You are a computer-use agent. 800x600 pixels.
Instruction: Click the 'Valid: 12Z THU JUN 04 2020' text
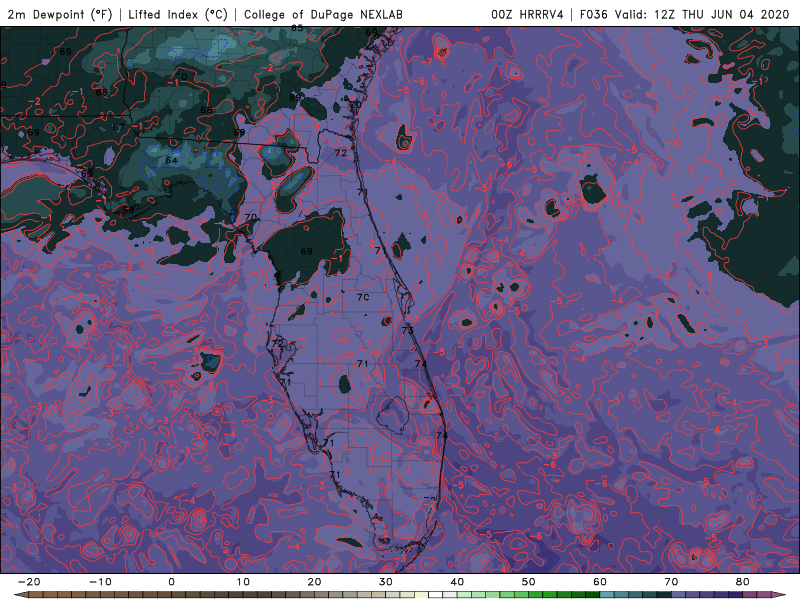[x=702, y=14]
